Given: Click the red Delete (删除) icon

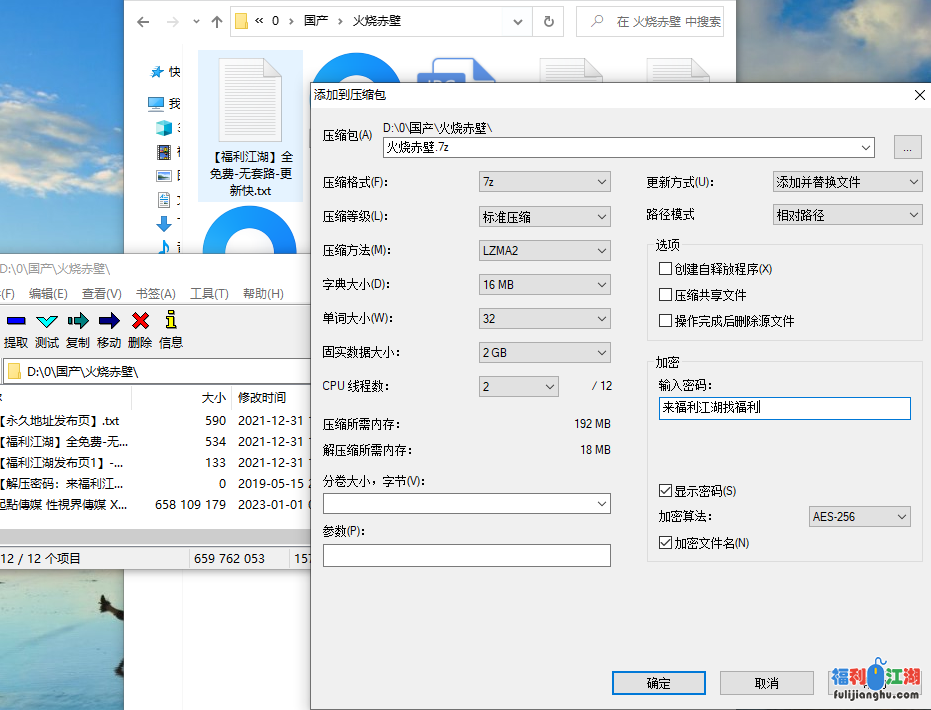Looking at the screenshot, I should (x=140, y=321).
